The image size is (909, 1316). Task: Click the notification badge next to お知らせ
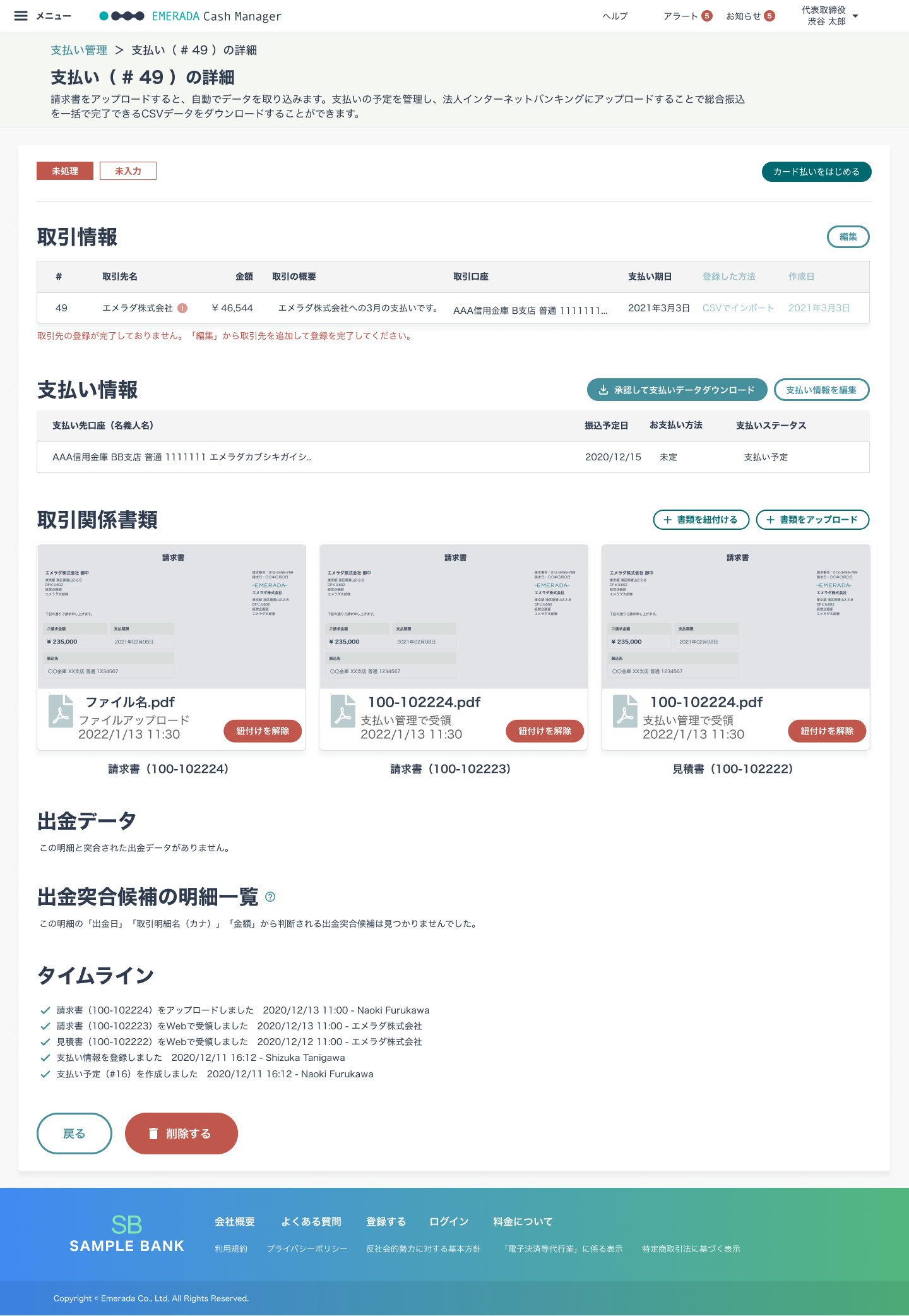769,16
